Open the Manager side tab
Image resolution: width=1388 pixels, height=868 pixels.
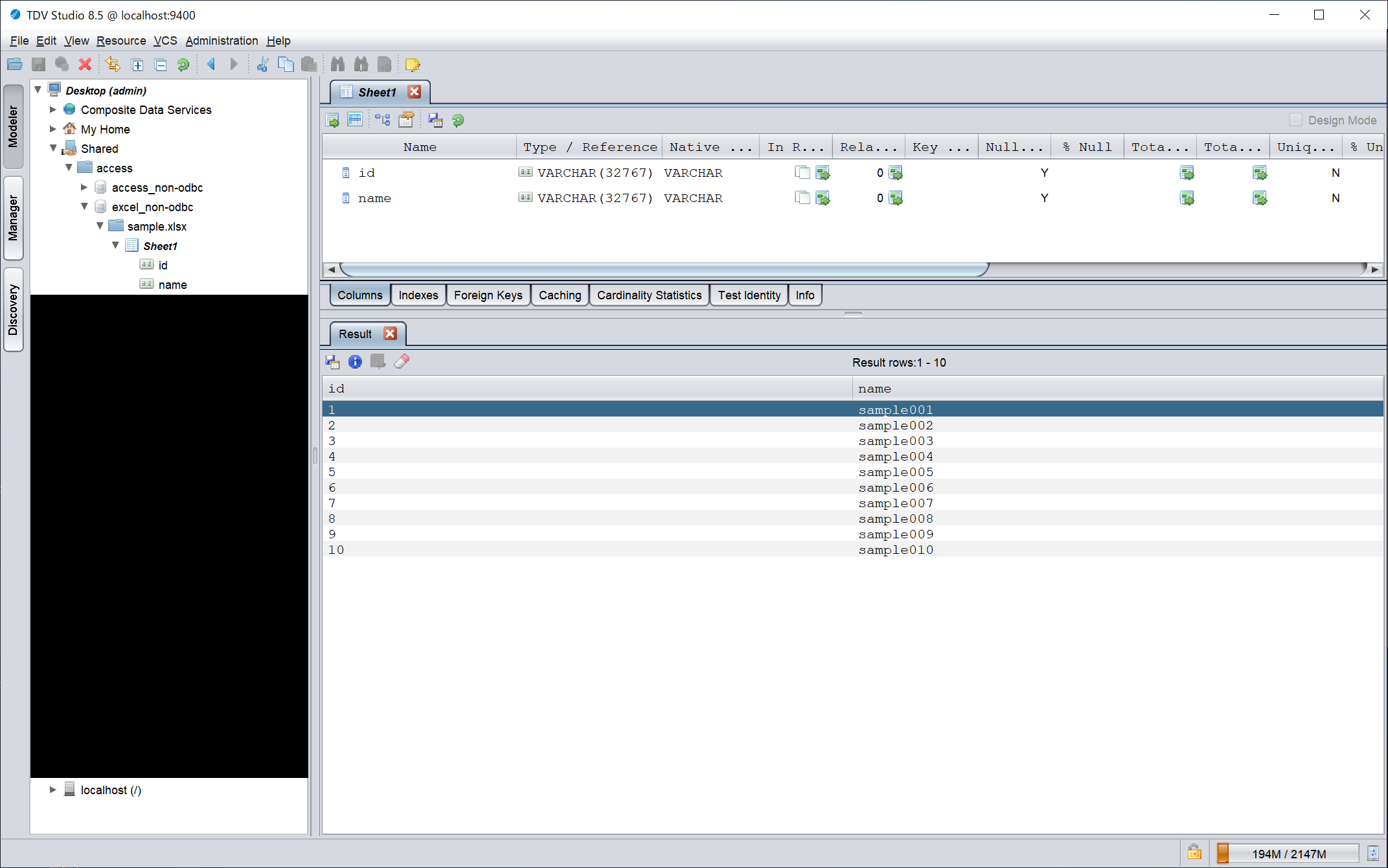click(x=14, y=218)
